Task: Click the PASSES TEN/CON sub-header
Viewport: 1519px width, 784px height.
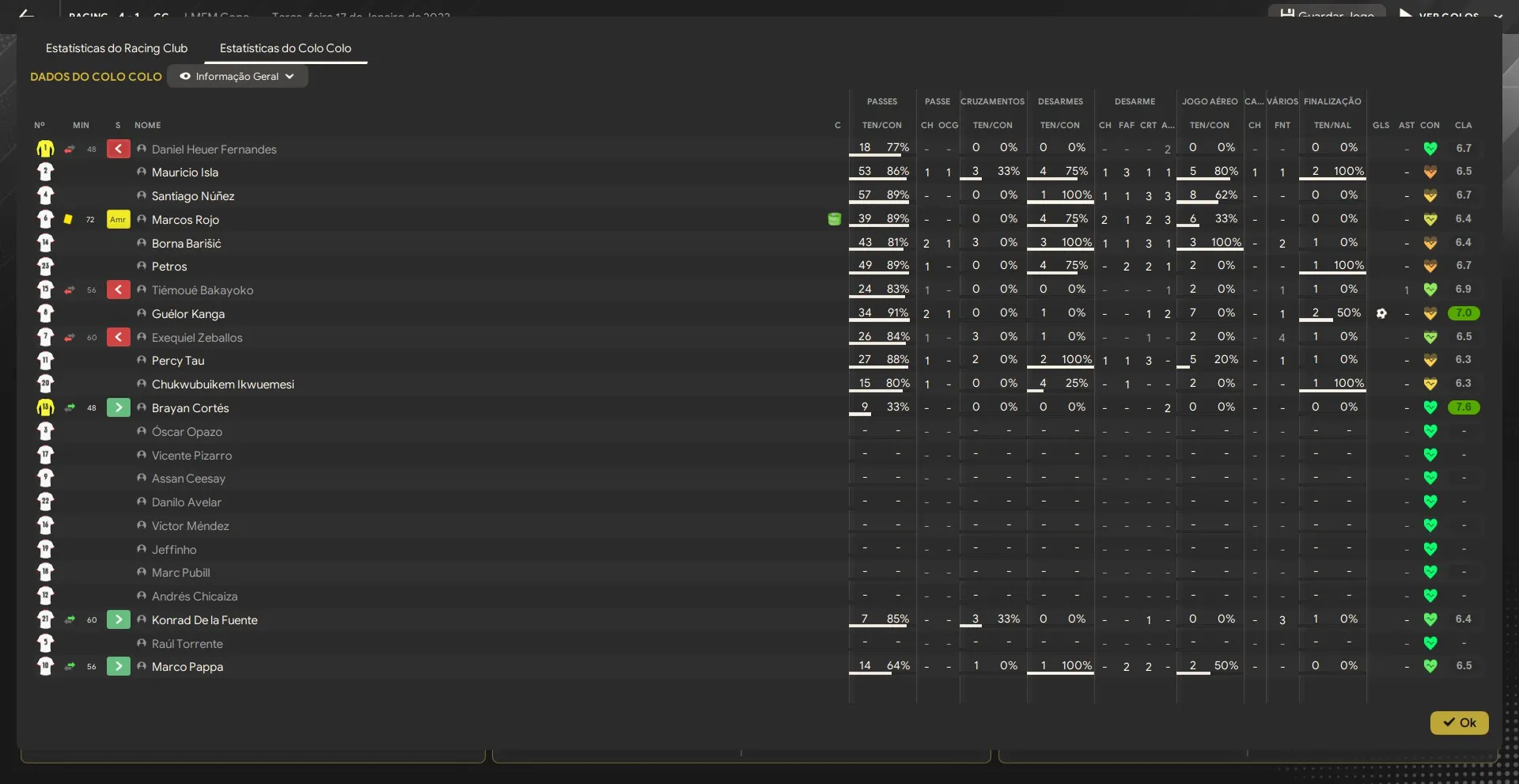Action: pyautogui.click(x=882, y=125)
